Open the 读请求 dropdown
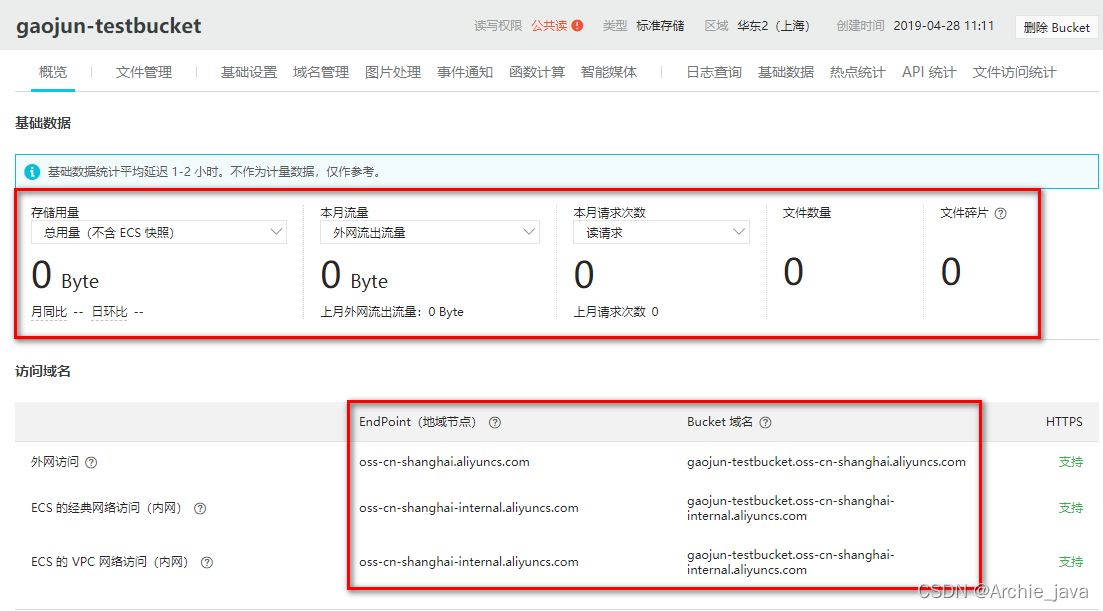The width and height of the screenshot is (1103, 611). 661,233
